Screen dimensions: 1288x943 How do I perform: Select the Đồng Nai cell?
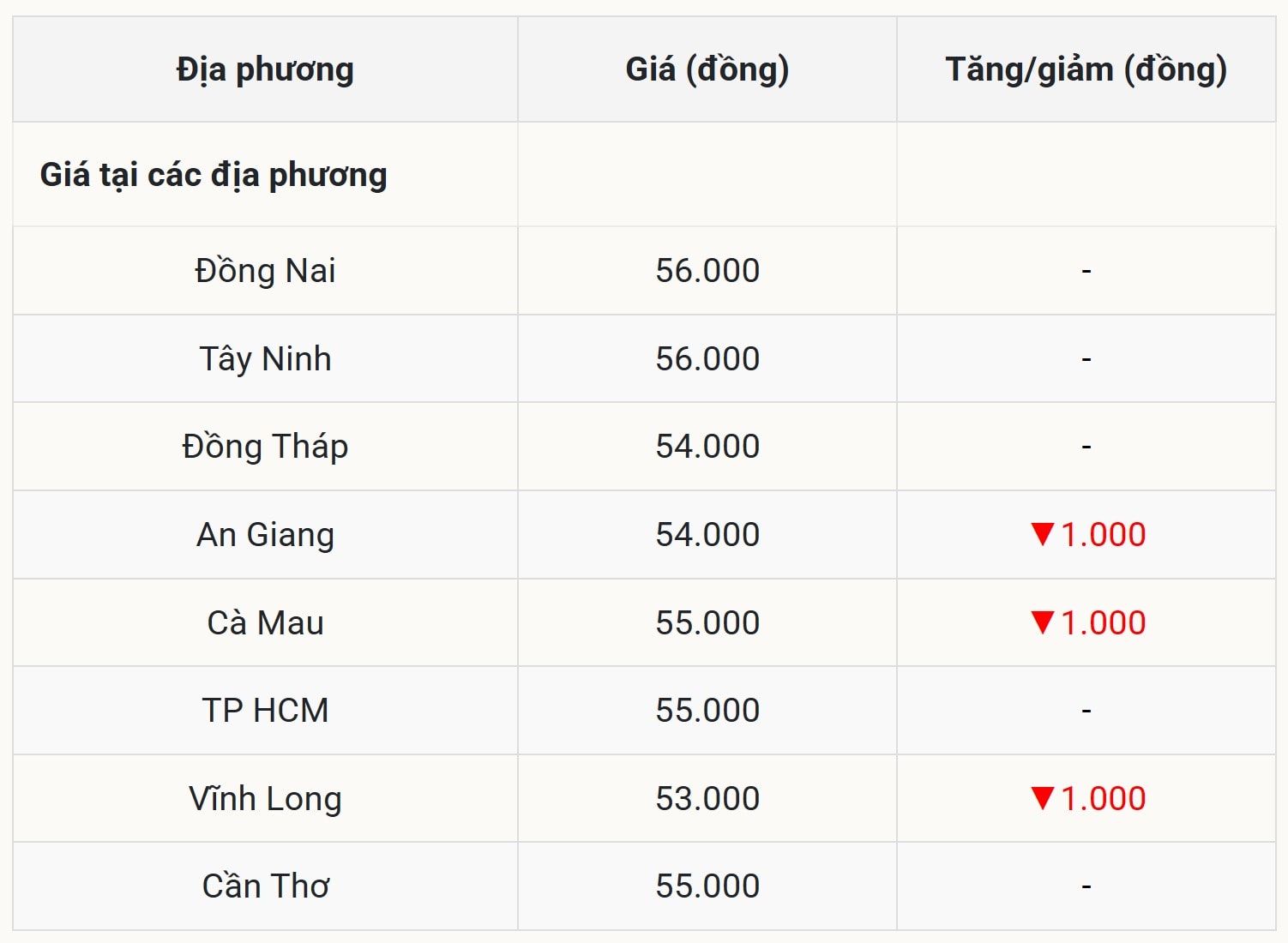[x=265, y=271]
